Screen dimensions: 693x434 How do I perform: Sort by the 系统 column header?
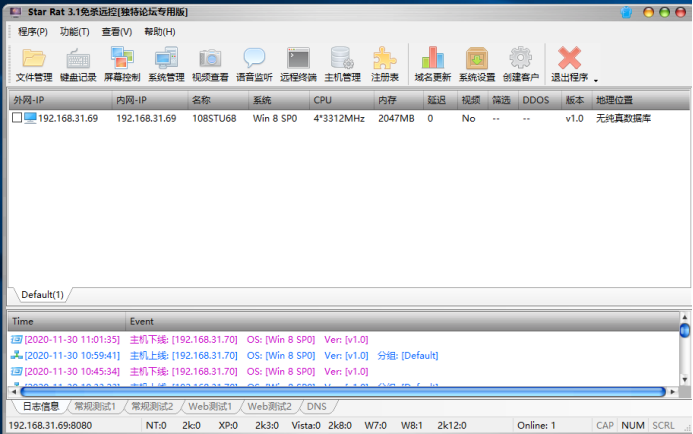[x=278, y=100]
